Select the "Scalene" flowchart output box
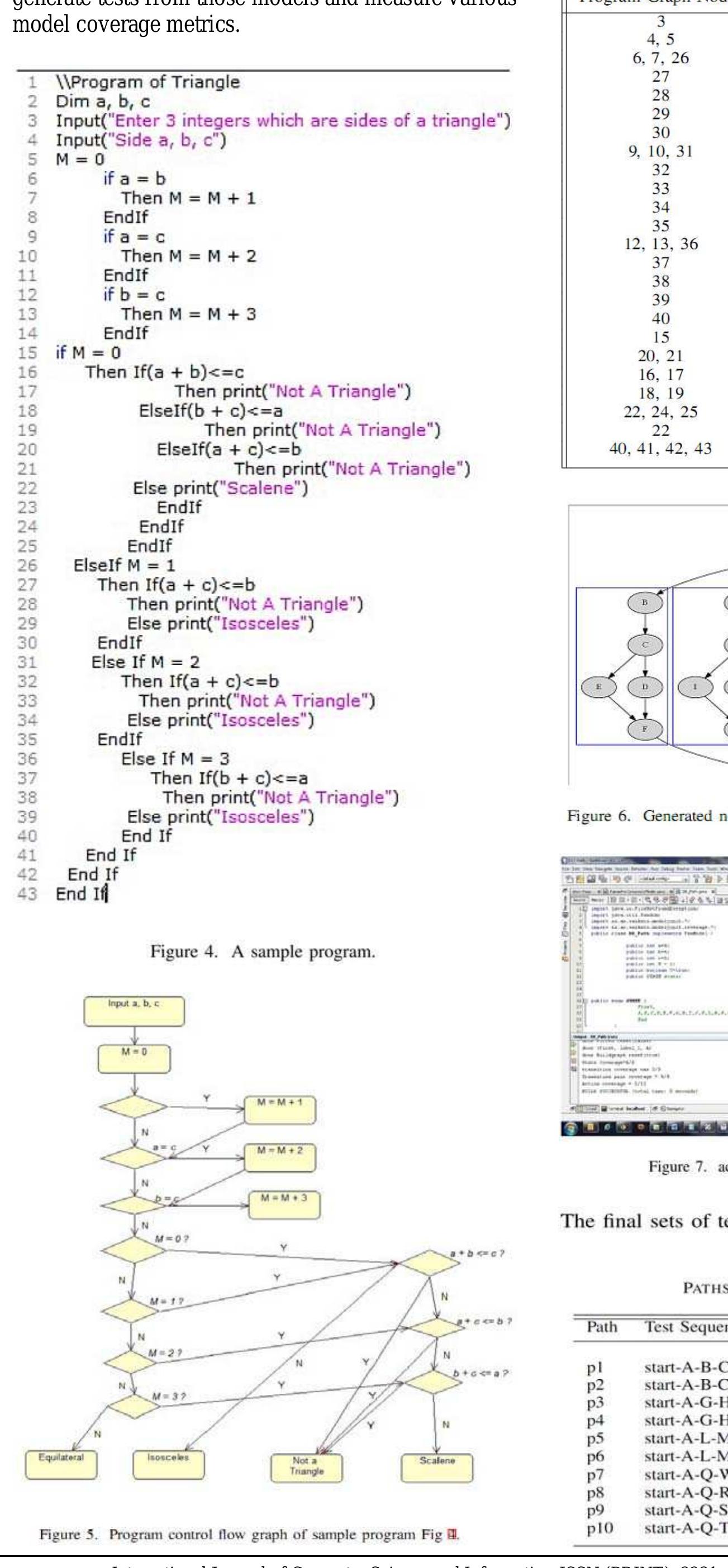This screenshot has width=728, height=1568. [437, 1468]
